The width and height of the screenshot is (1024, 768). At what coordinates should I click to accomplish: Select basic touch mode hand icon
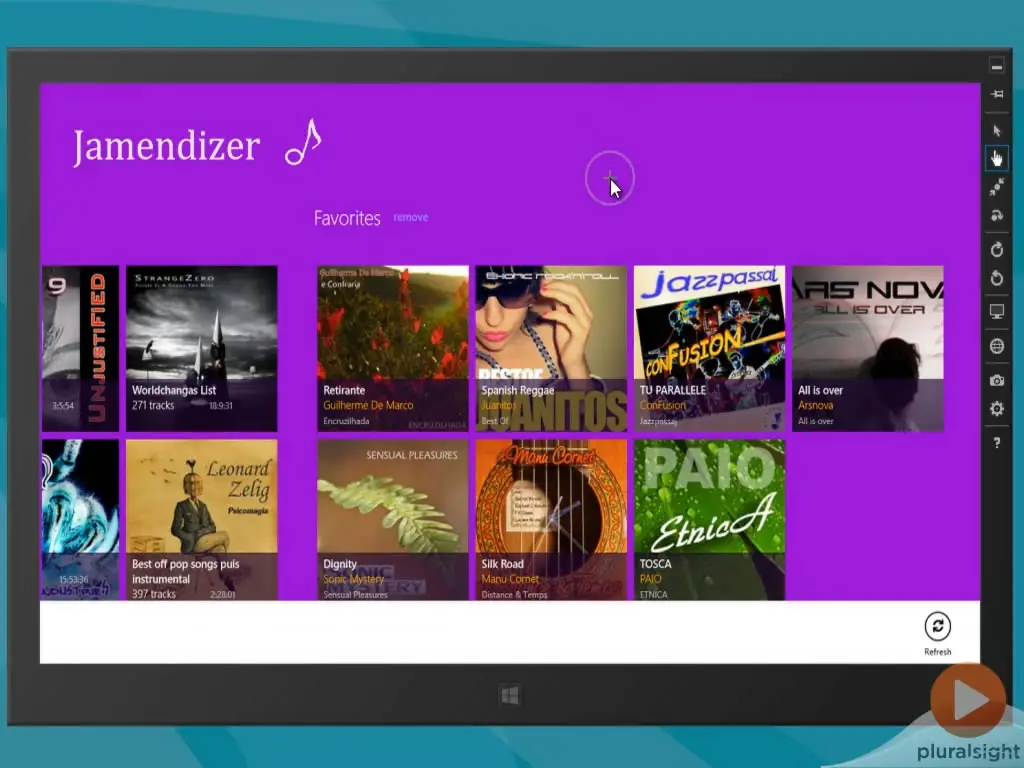pyautogui.click(x=997, y=158)
